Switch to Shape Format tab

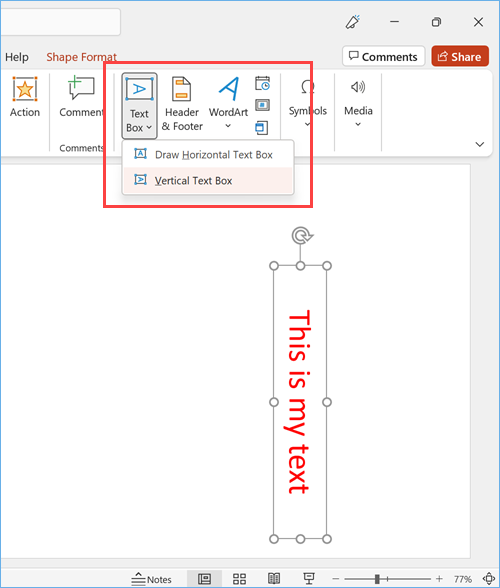(x=81, y=57)
